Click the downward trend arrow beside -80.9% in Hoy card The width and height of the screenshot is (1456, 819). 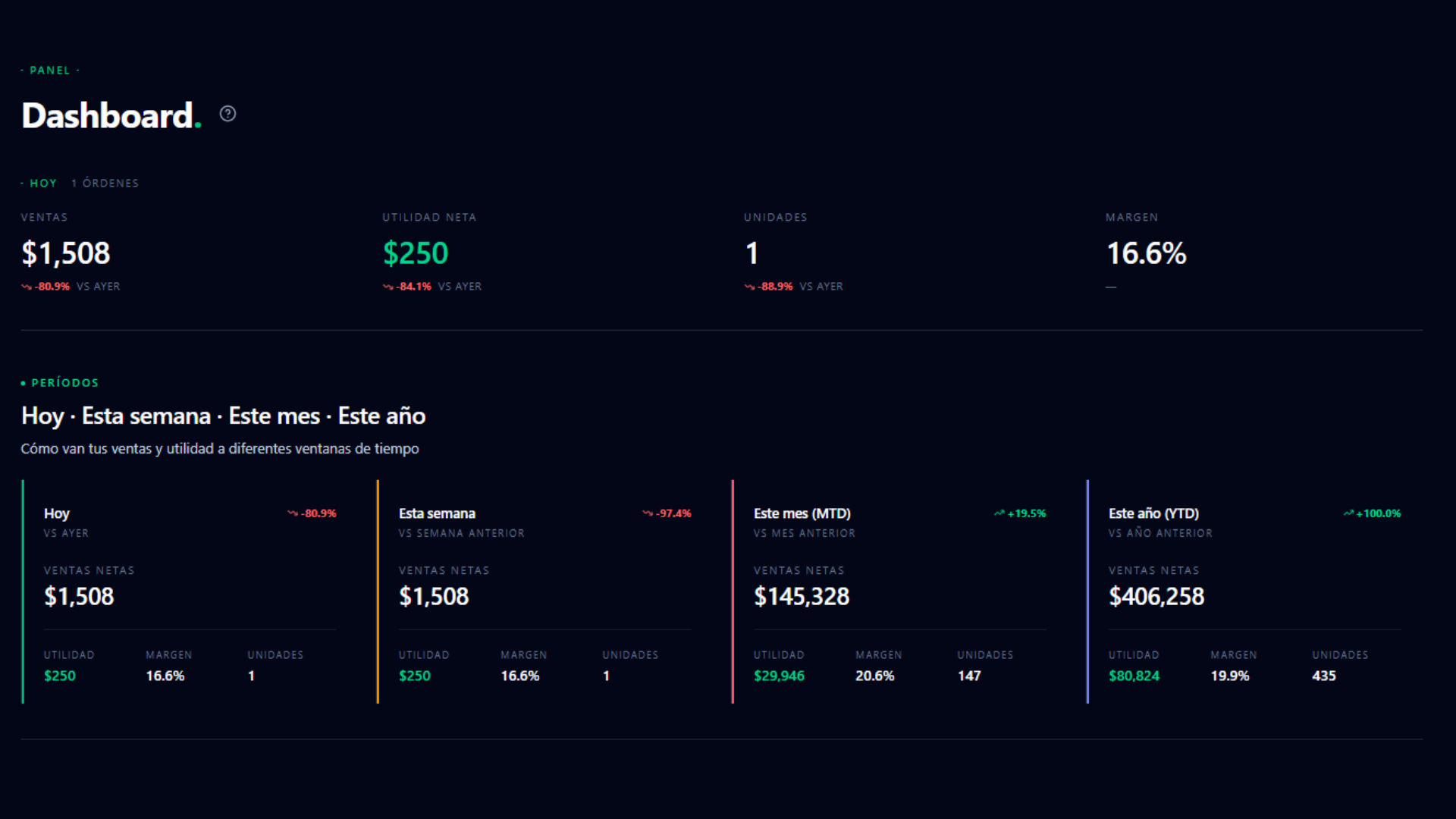pyautogui.click(x=291, y=513)
